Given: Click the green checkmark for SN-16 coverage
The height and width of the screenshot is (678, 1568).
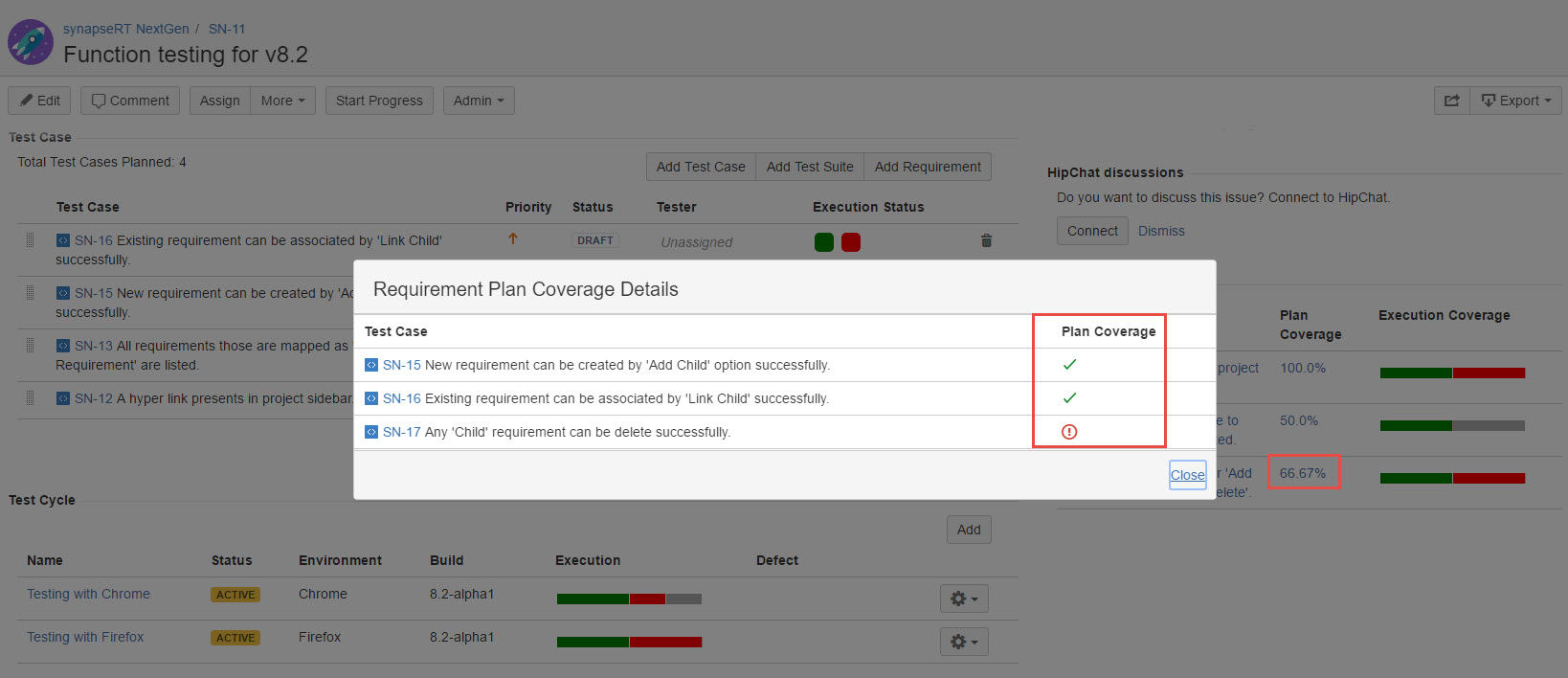Looking at the screenshot, I should [1069, 397].
